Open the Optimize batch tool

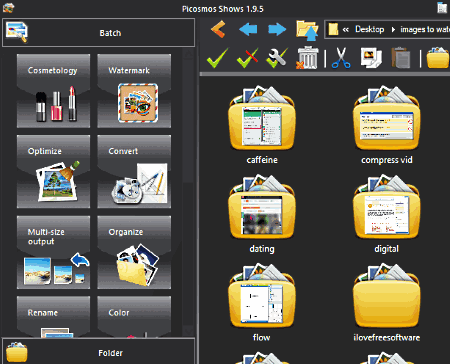coord(53,172)
